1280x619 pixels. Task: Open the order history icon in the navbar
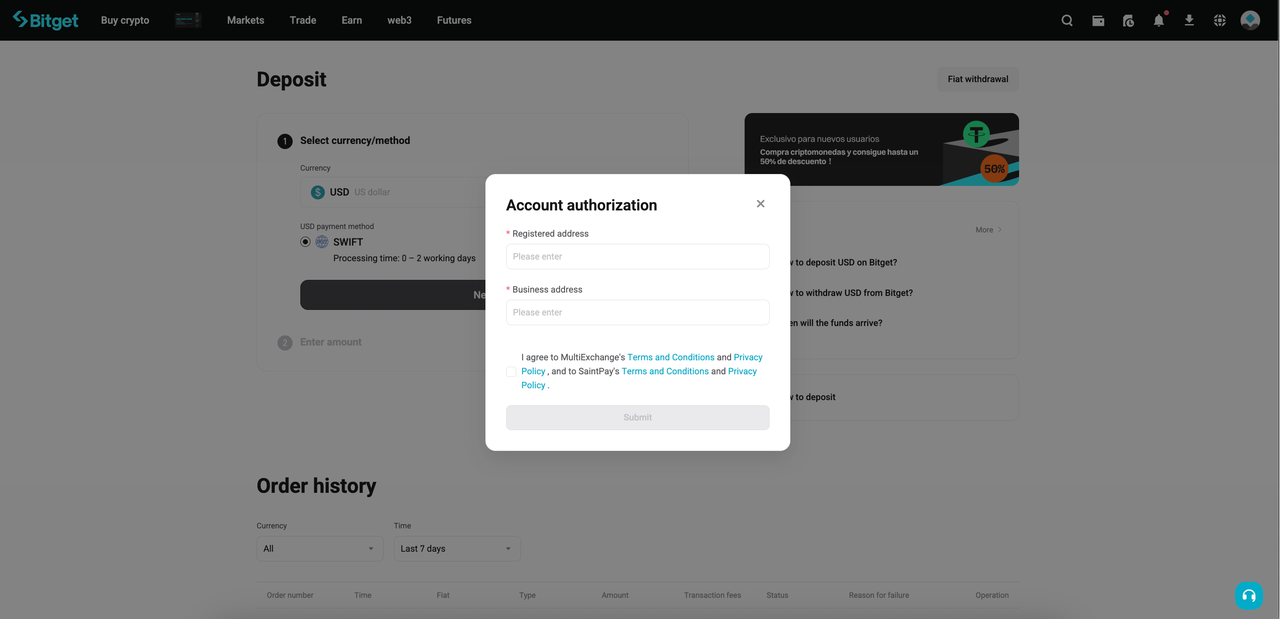[x=1128, y=19]
